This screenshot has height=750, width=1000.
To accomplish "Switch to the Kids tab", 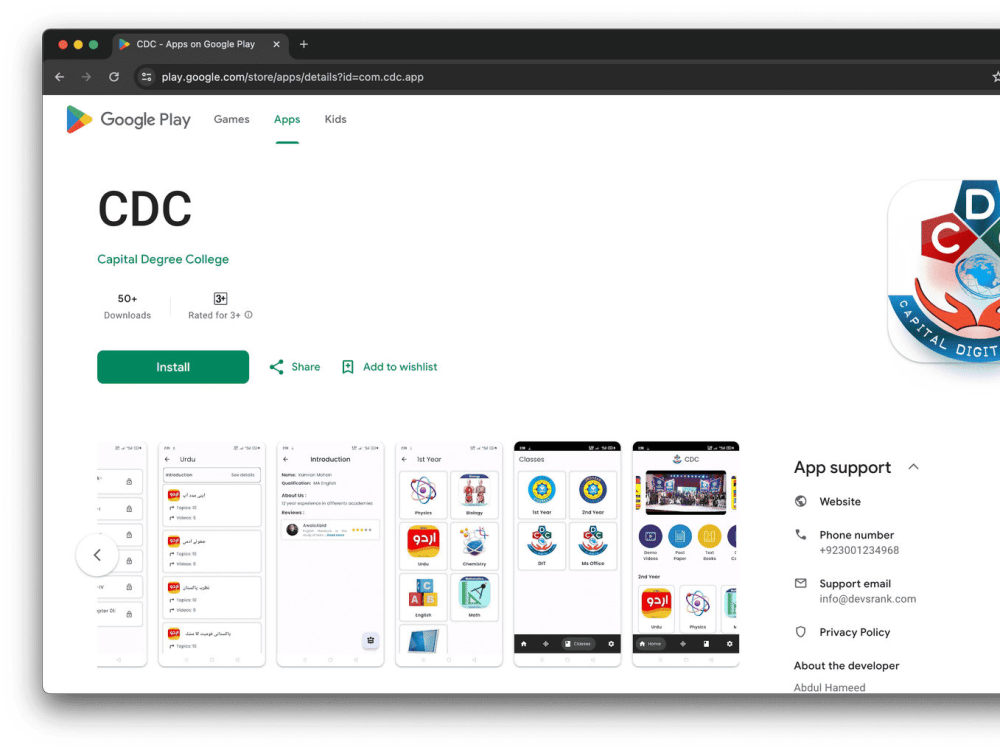I will coord(335,119).
